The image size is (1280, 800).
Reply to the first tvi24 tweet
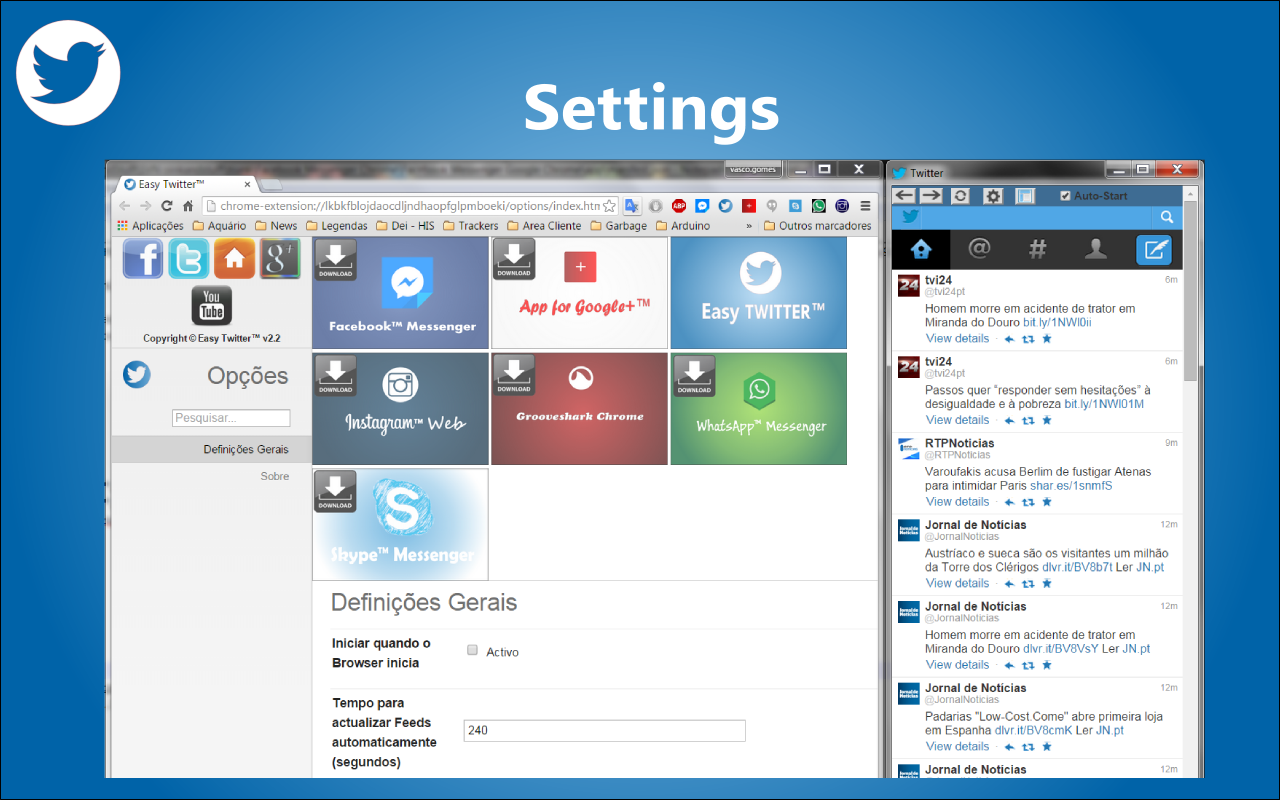[x=1009, y=339]
